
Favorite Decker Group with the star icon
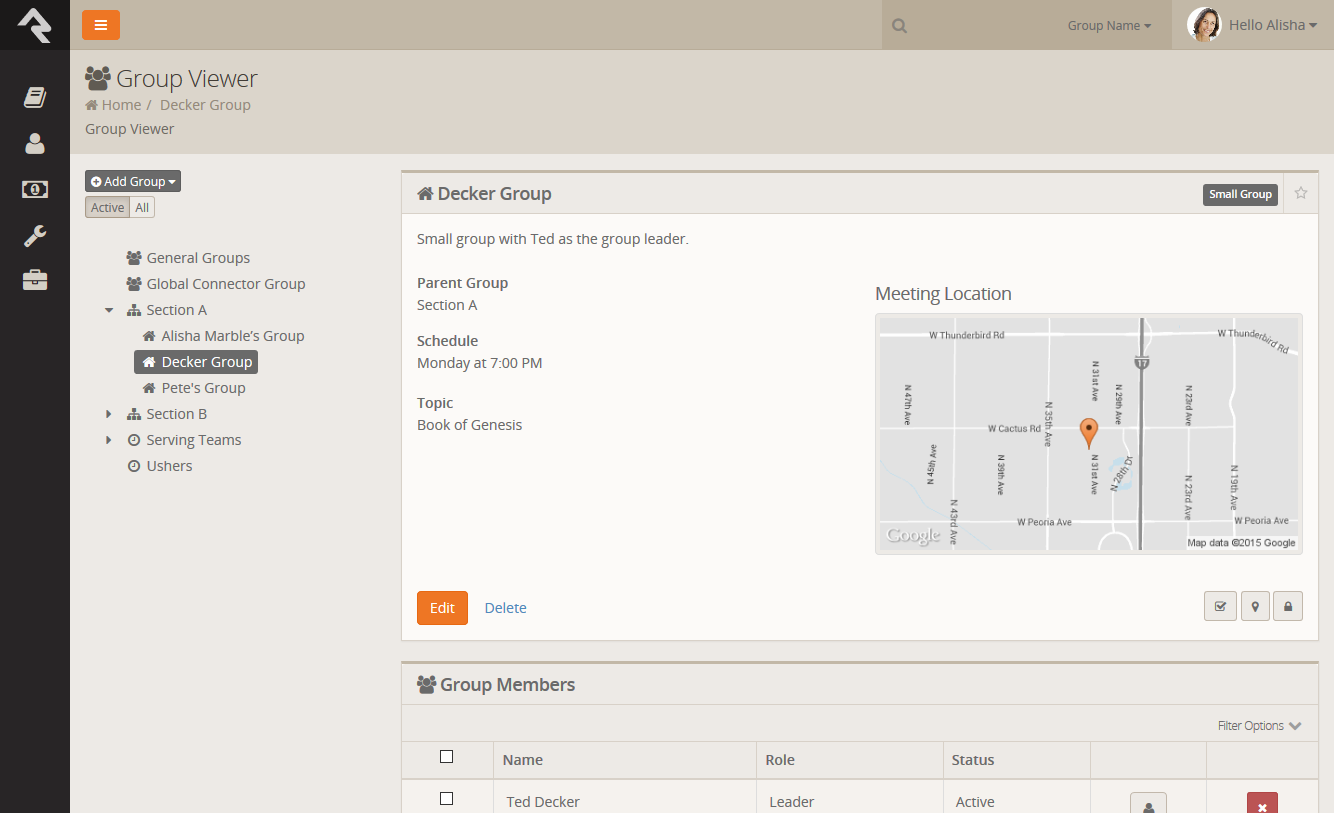click(x=1301, y=193)
